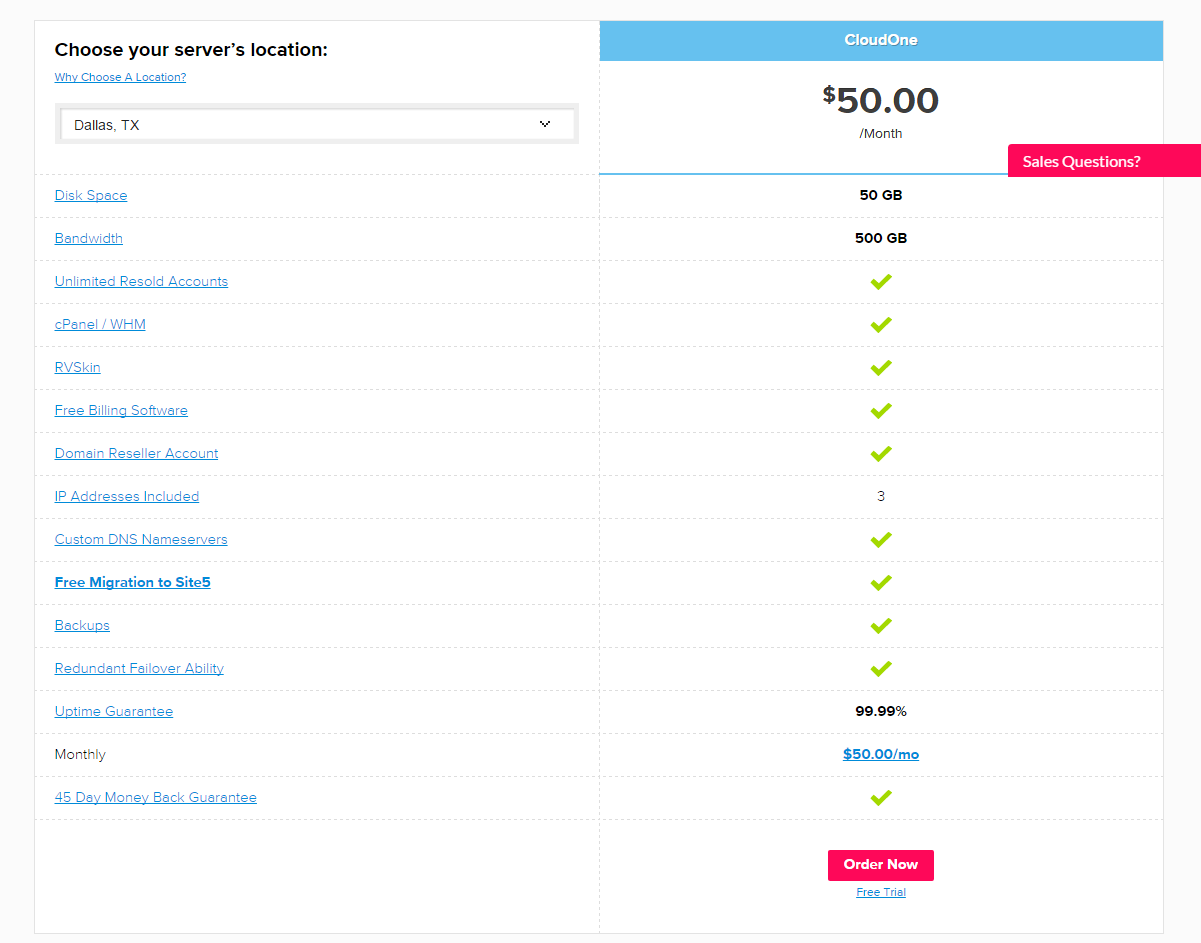Click the Domain Reseller Account checkmark
The image size is (1201, 943).
point(881,453)
